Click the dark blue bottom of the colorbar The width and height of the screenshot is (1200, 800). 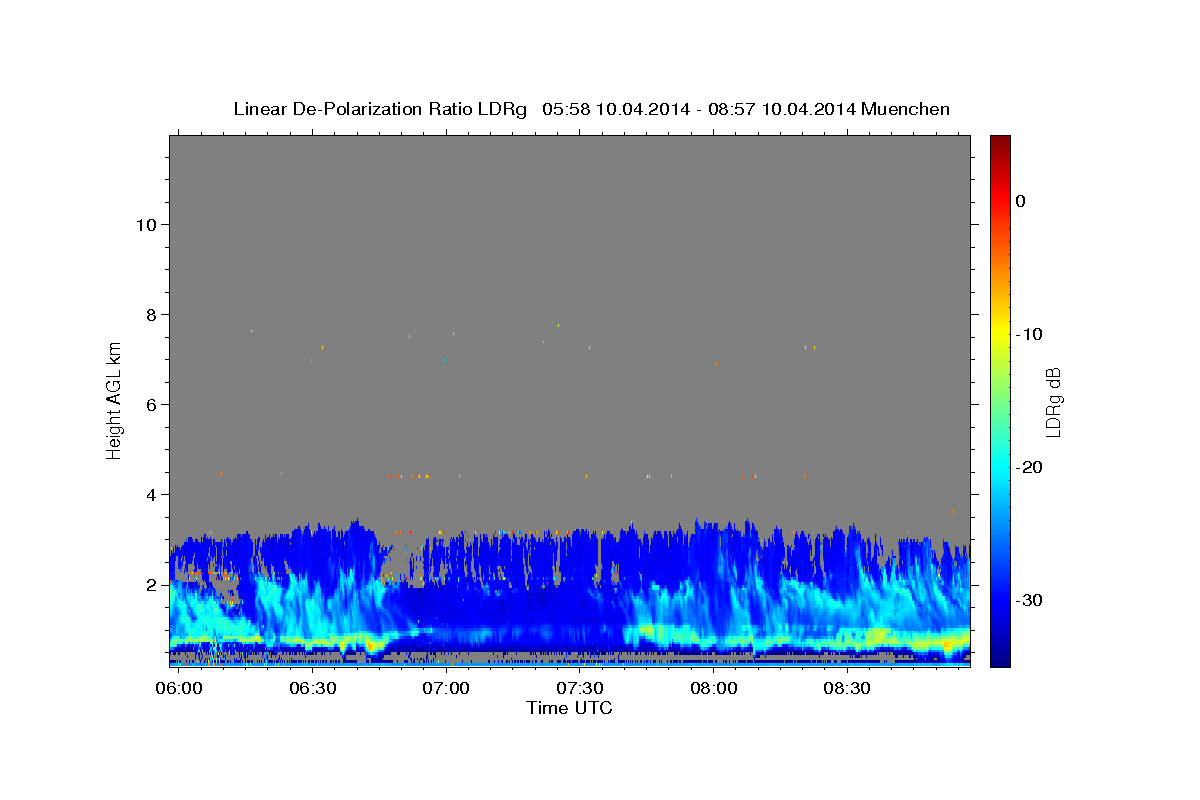[1000, 655]
